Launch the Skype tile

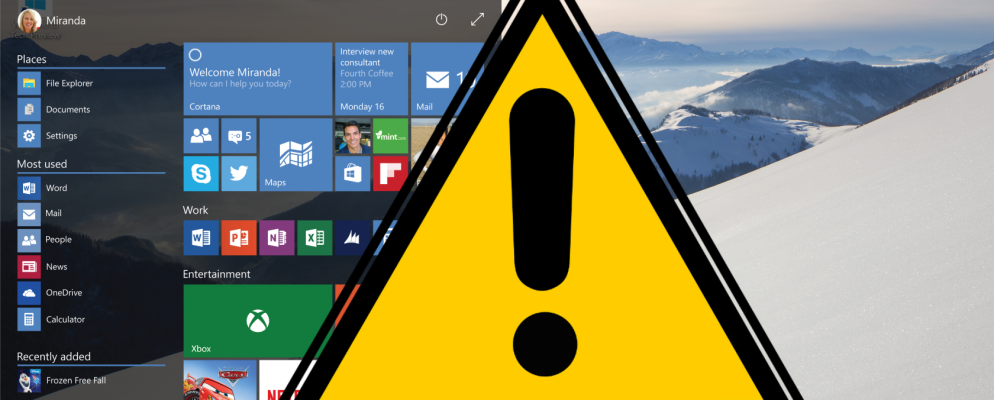point(201,173)
